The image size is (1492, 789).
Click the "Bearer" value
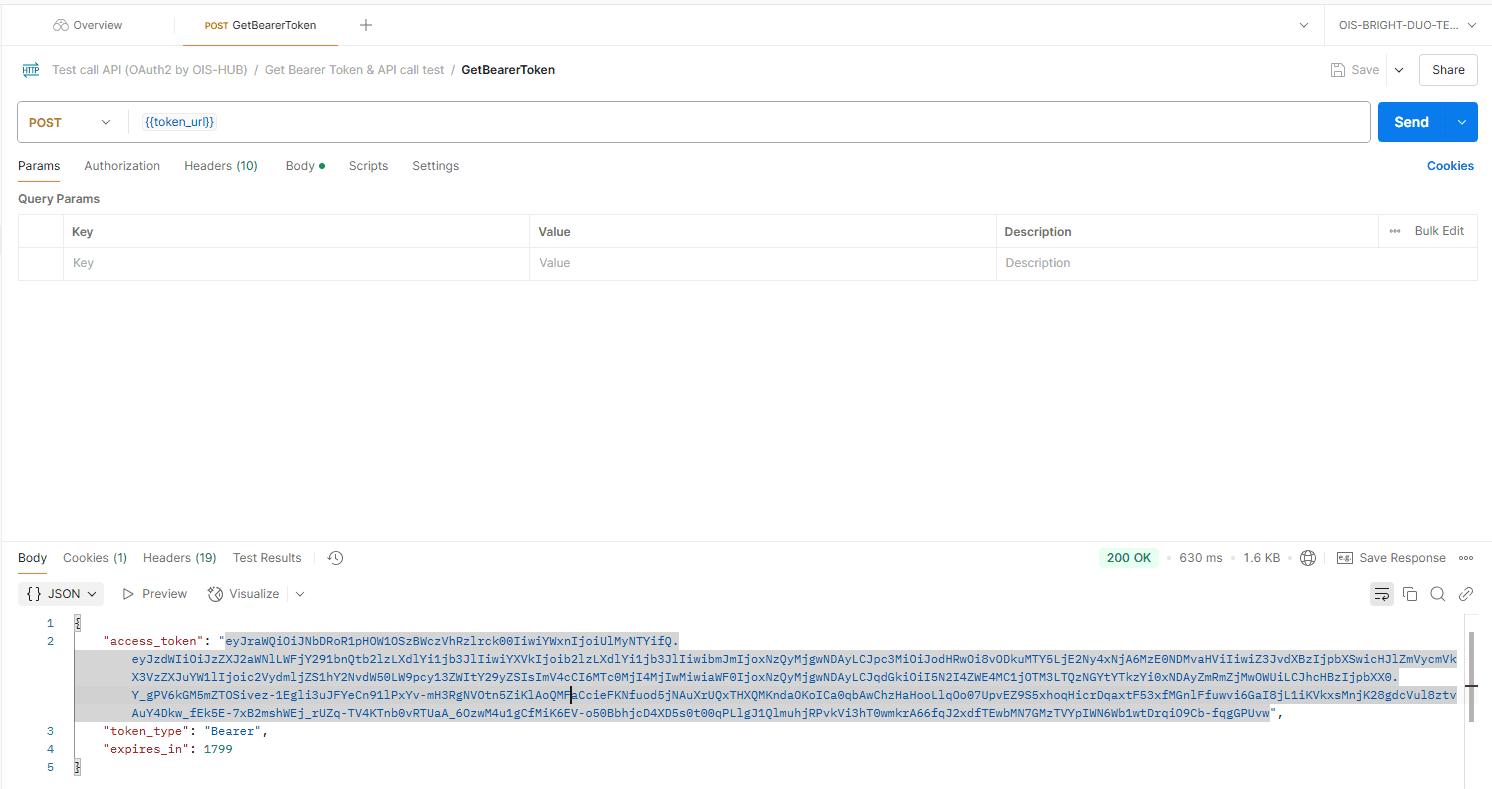pyautogui.click(x=231, y=731)
